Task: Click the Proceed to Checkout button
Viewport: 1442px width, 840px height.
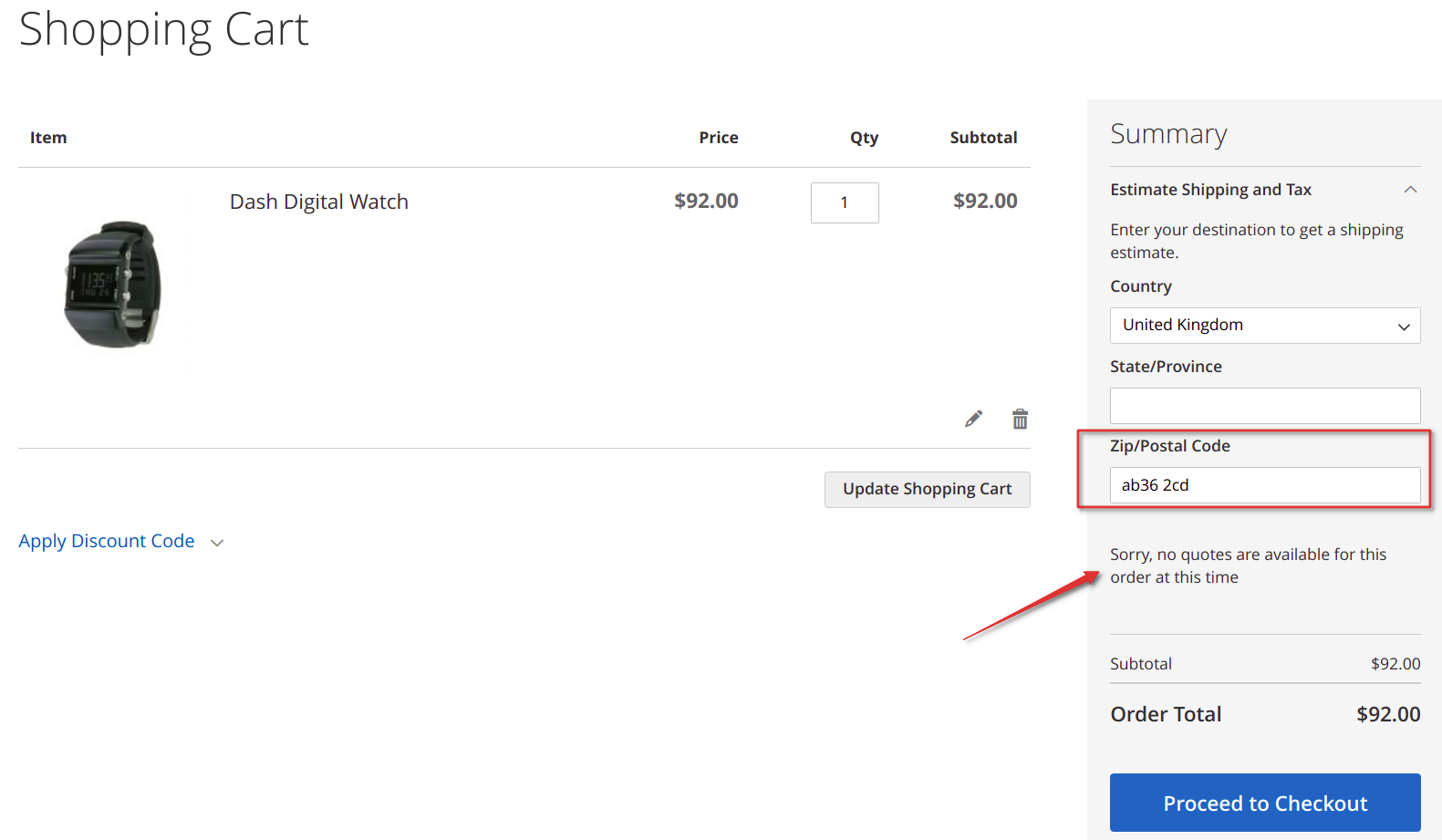Action: (1265, 803)
